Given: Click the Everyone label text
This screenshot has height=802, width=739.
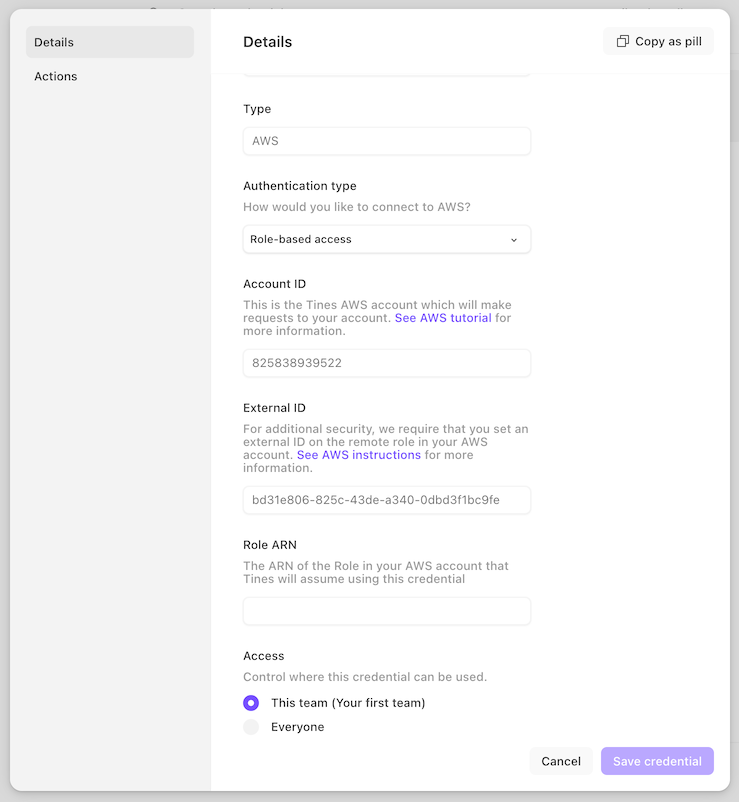Looking at the screenshot, I should pos(298,727).
